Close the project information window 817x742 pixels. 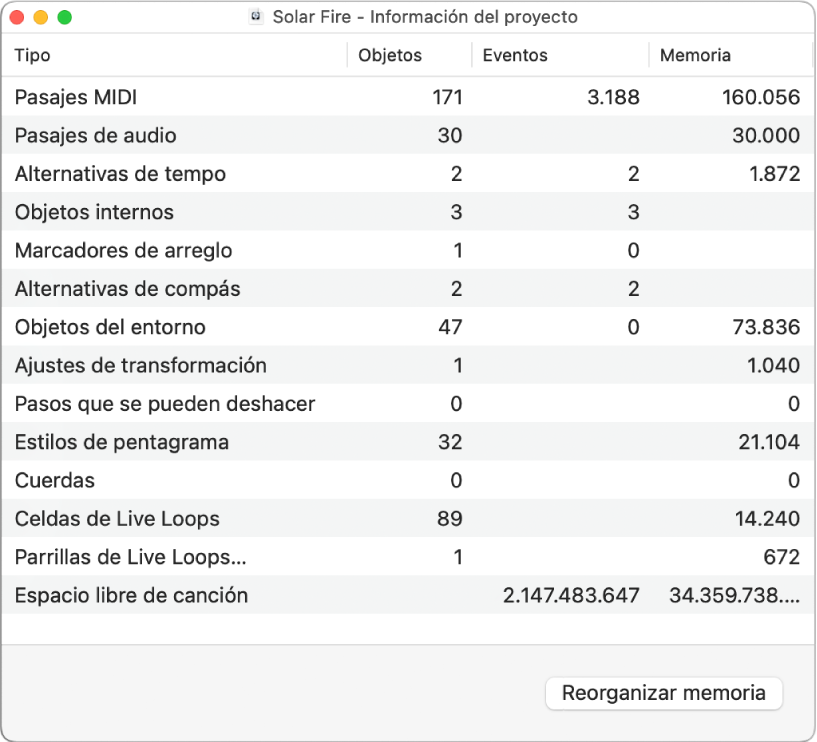[x=17, y=17]
